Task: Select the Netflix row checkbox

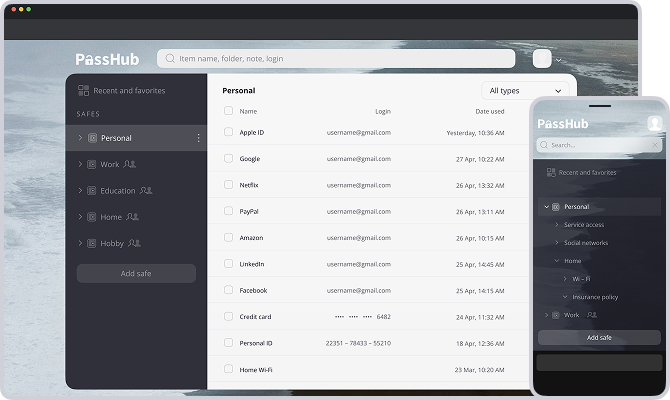Action: tap(228, 185)
